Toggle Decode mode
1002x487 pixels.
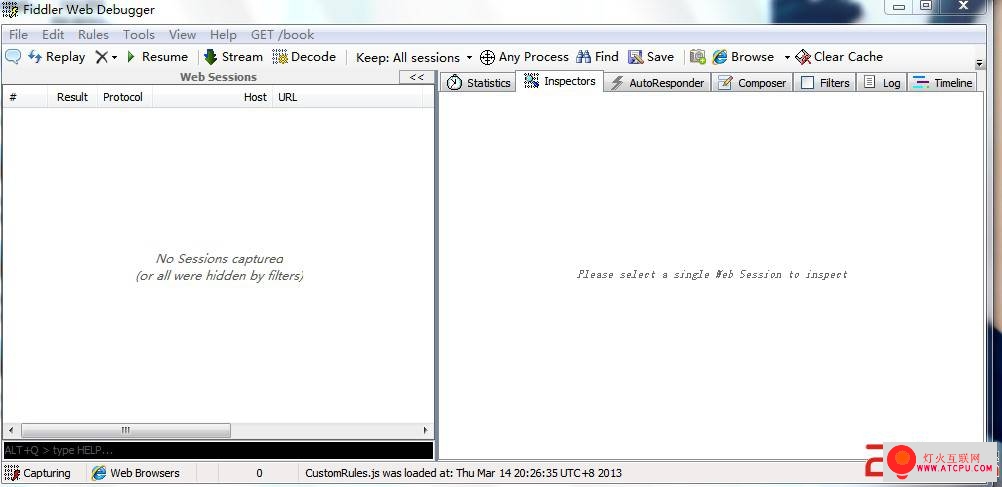point(304,57)
